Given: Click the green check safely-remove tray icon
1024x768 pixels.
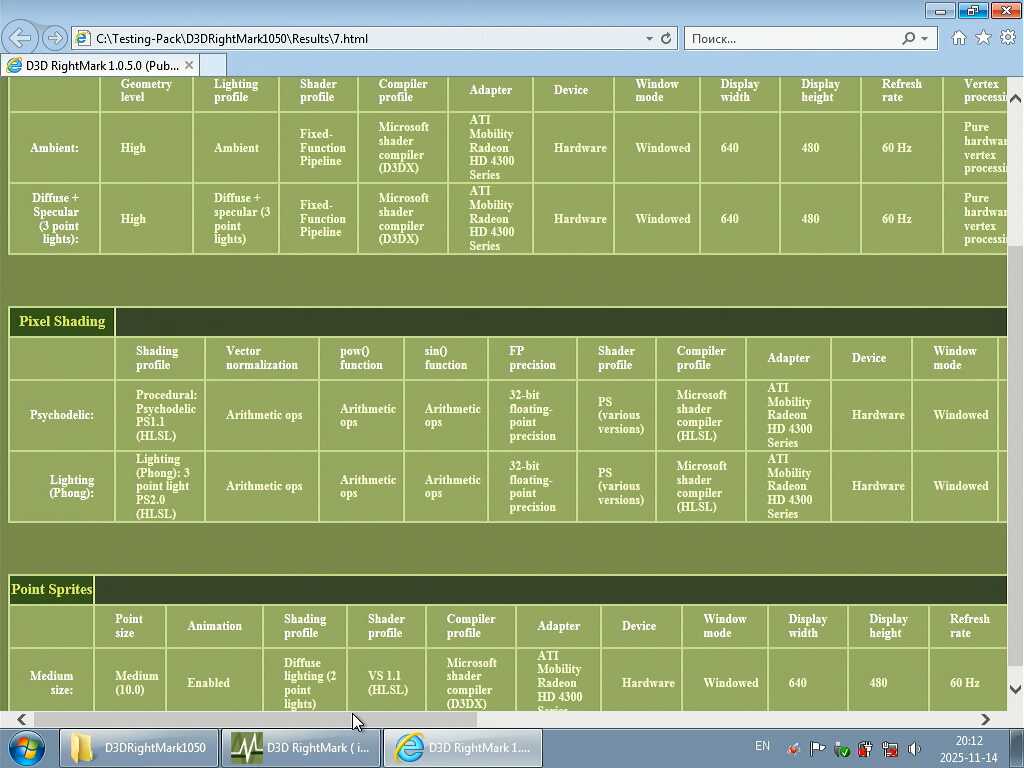Looking at the screenshot, I should pyautogui.click(x=842, y=748).
